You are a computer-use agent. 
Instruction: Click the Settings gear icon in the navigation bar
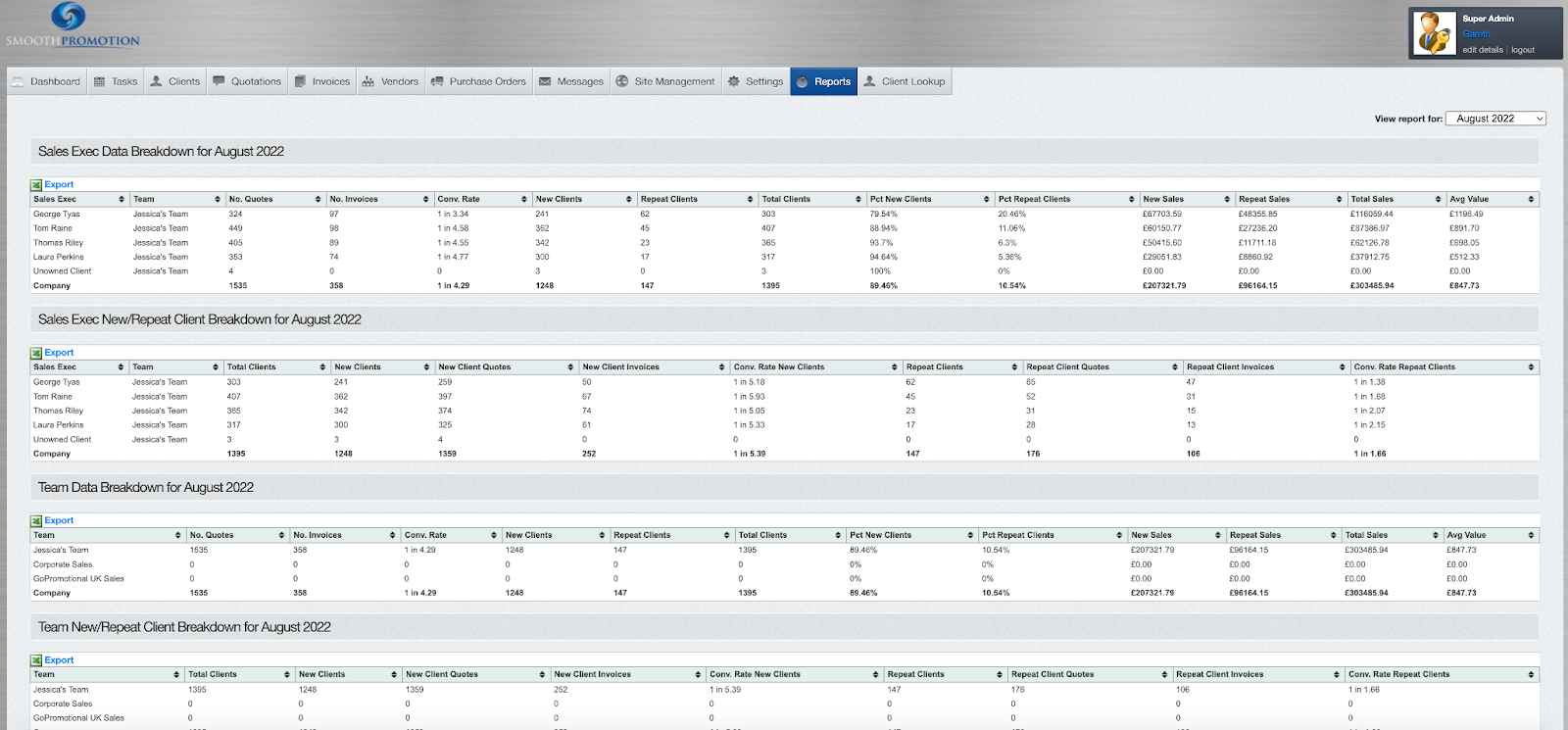click(x=733, y=81)
